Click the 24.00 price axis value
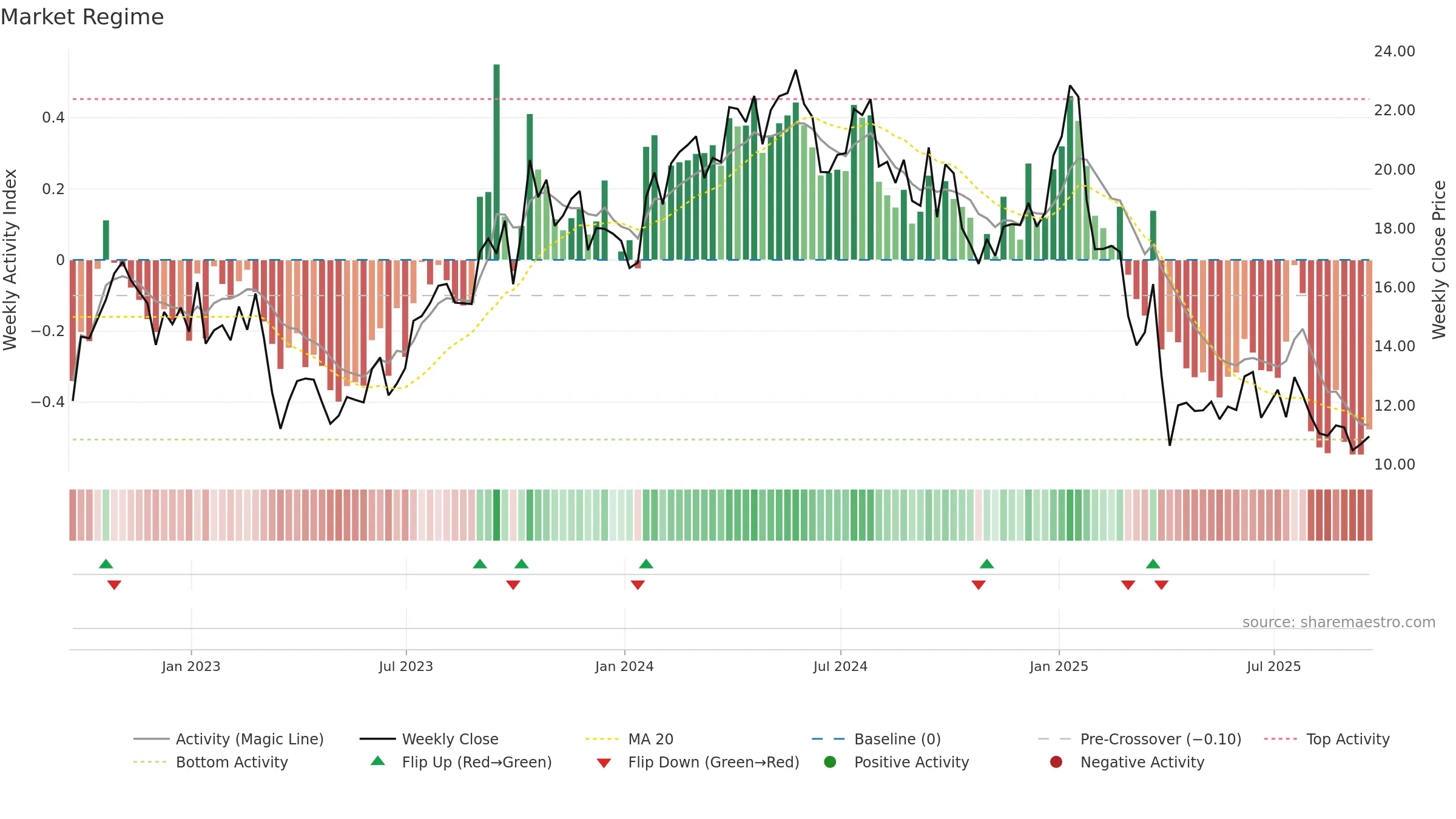 (x=1395, y=52)
